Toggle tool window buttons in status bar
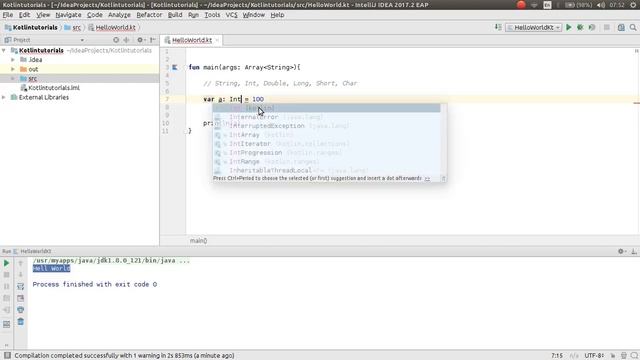640x360 pixels. [7, 356]
